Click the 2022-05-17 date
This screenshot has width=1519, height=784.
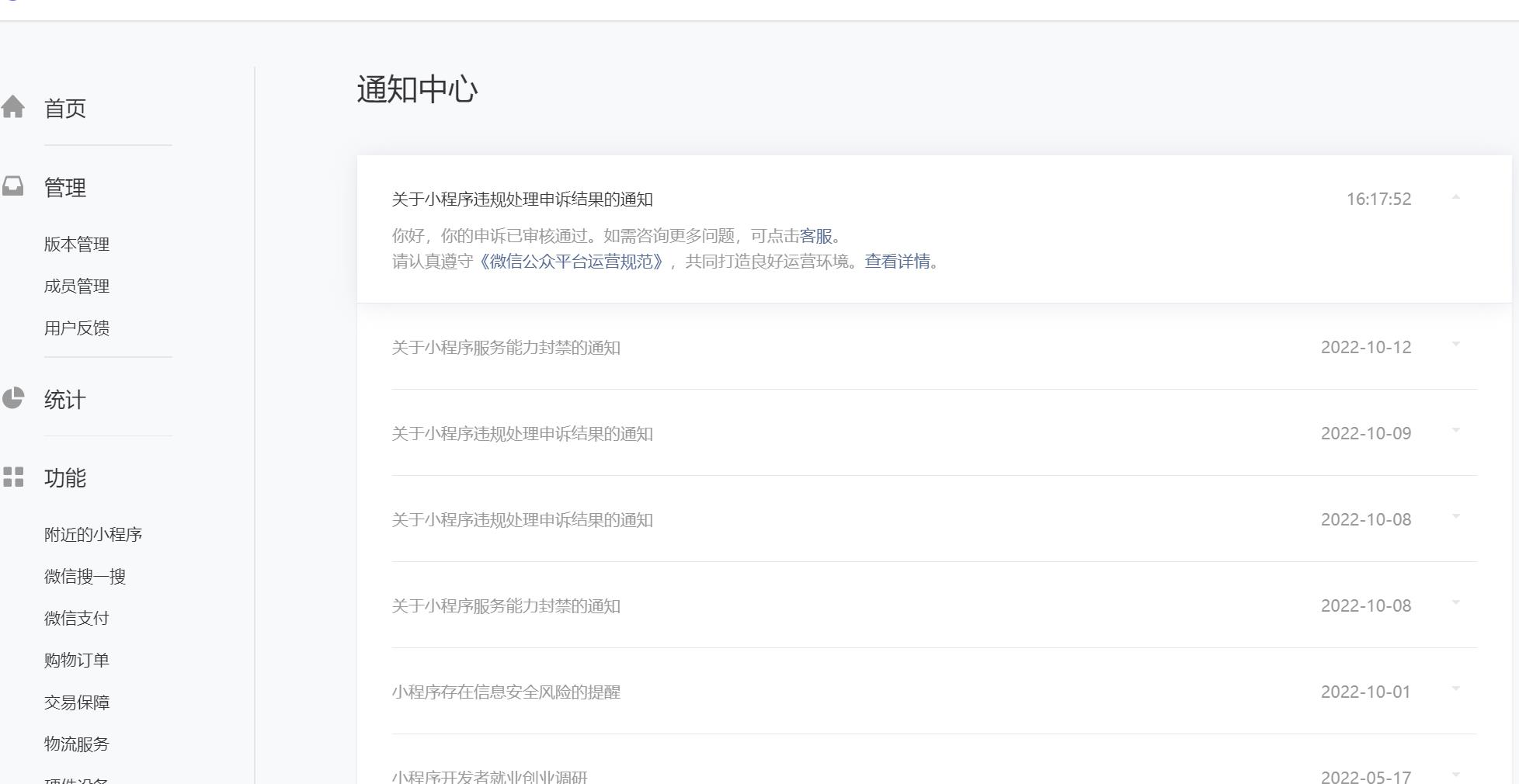[x=1366, y=776]
